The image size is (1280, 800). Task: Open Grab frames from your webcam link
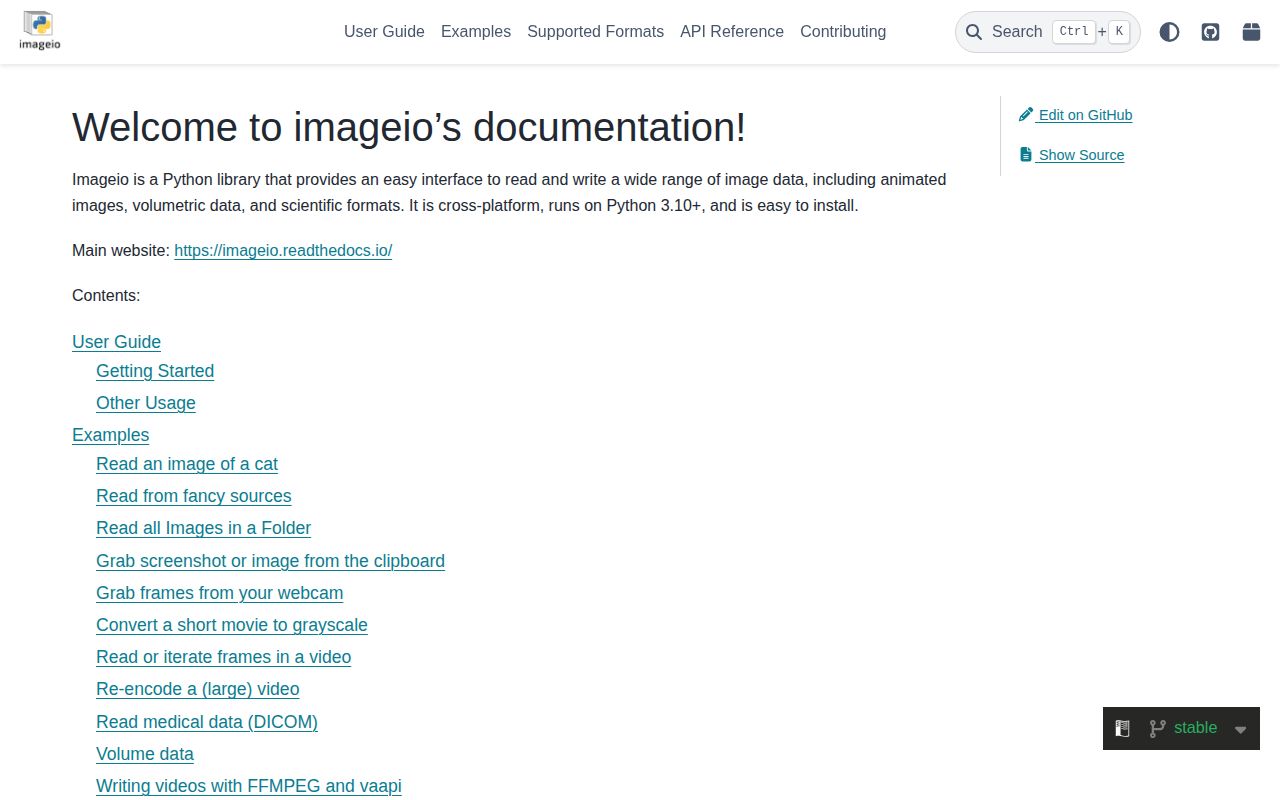(219, 593)
